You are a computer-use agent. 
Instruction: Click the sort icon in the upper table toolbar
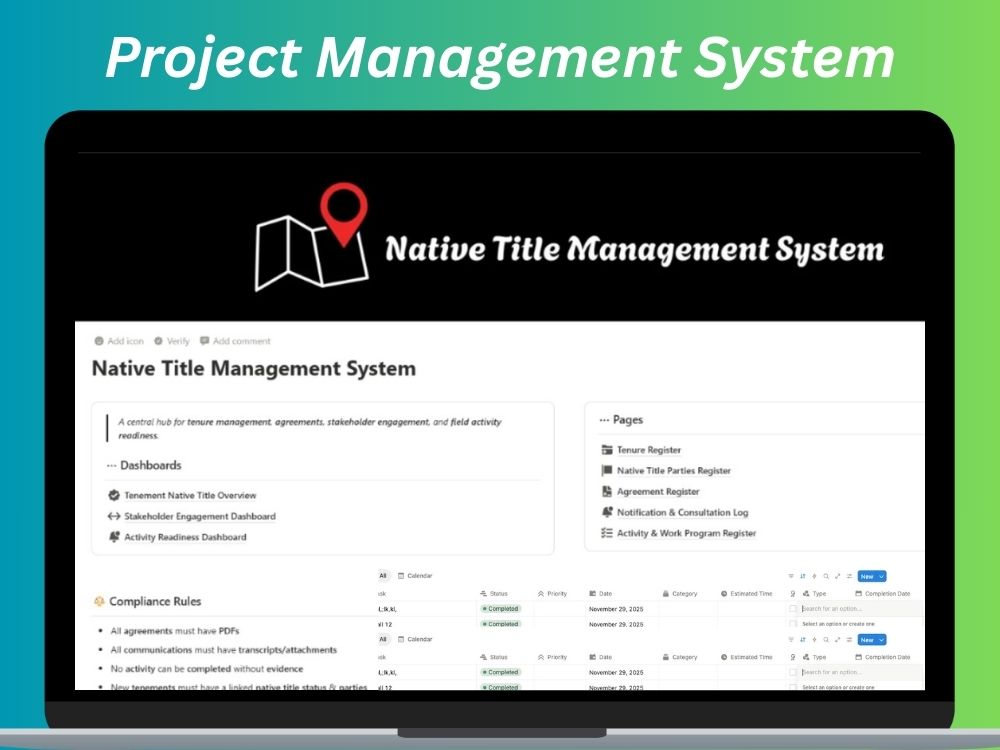[x=802, y=577]
